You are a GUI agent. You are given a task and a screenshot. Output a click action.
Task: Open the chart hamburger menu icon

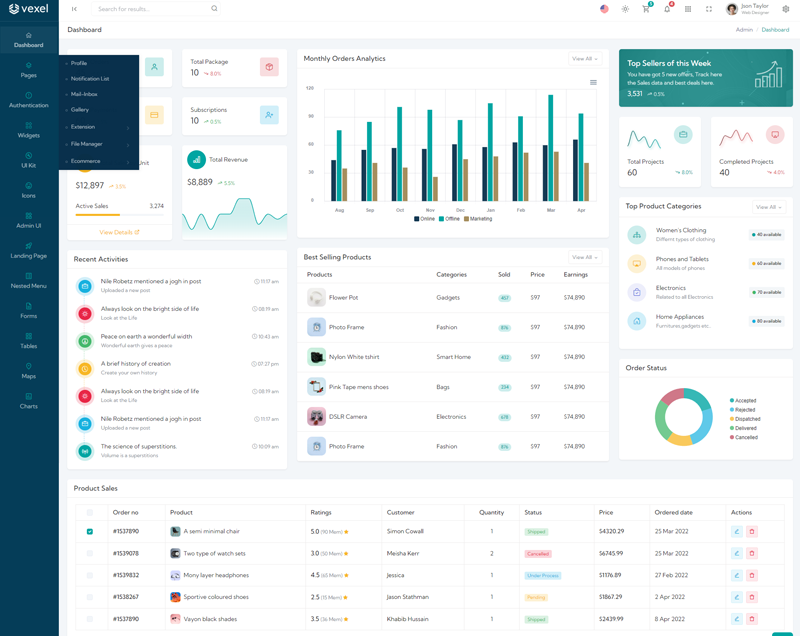click(593, 82)
